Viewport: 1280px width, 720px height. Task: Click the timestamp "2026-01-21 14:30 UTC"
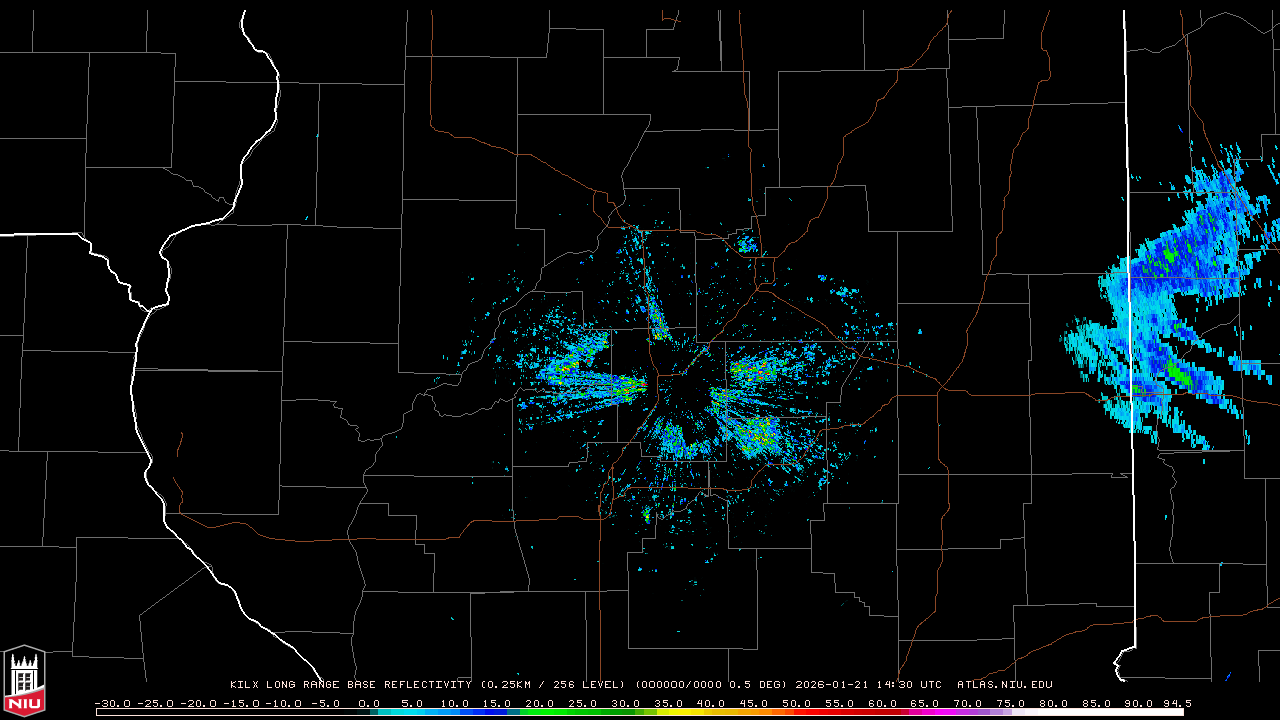pos(868,685)
